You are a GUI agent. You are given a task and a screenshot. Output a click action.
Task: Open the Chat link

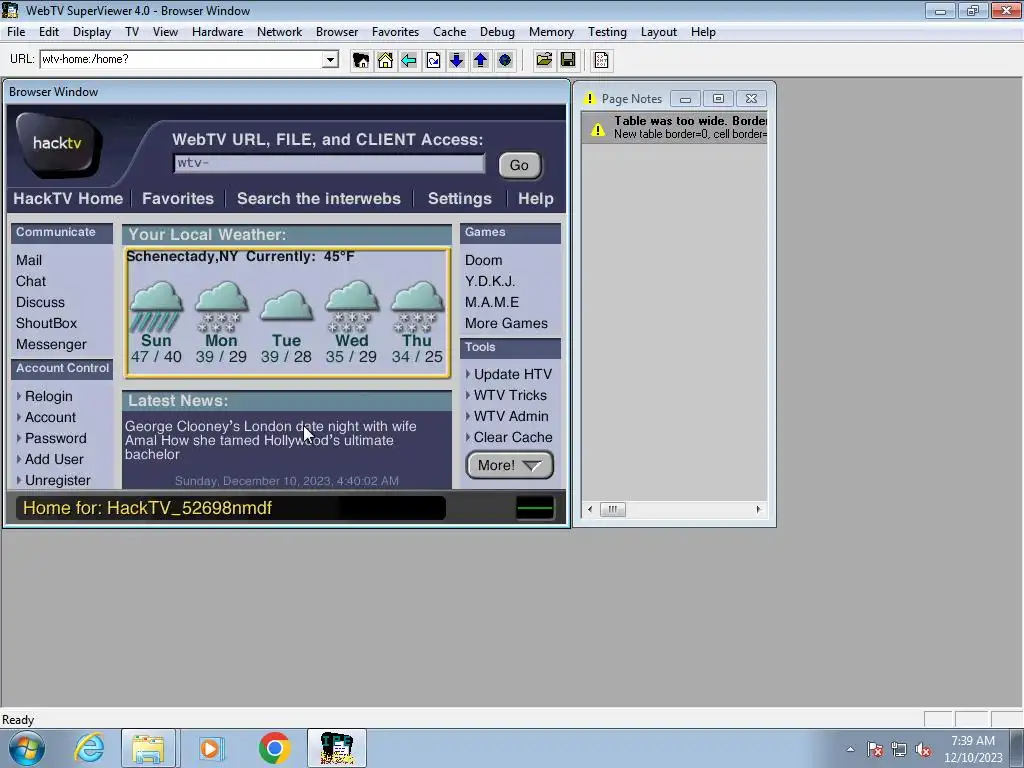31,281
